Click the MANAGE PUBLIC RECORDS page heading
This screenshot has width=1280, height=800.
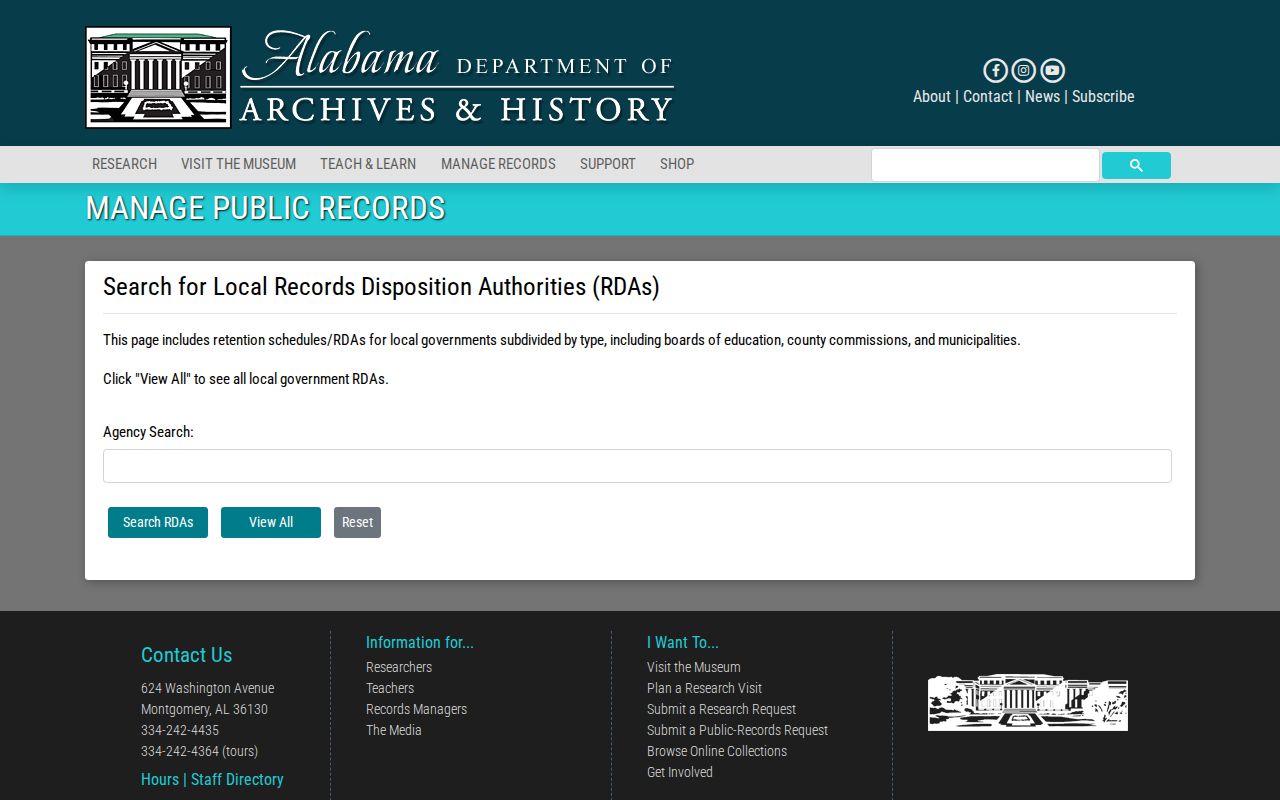265,208
